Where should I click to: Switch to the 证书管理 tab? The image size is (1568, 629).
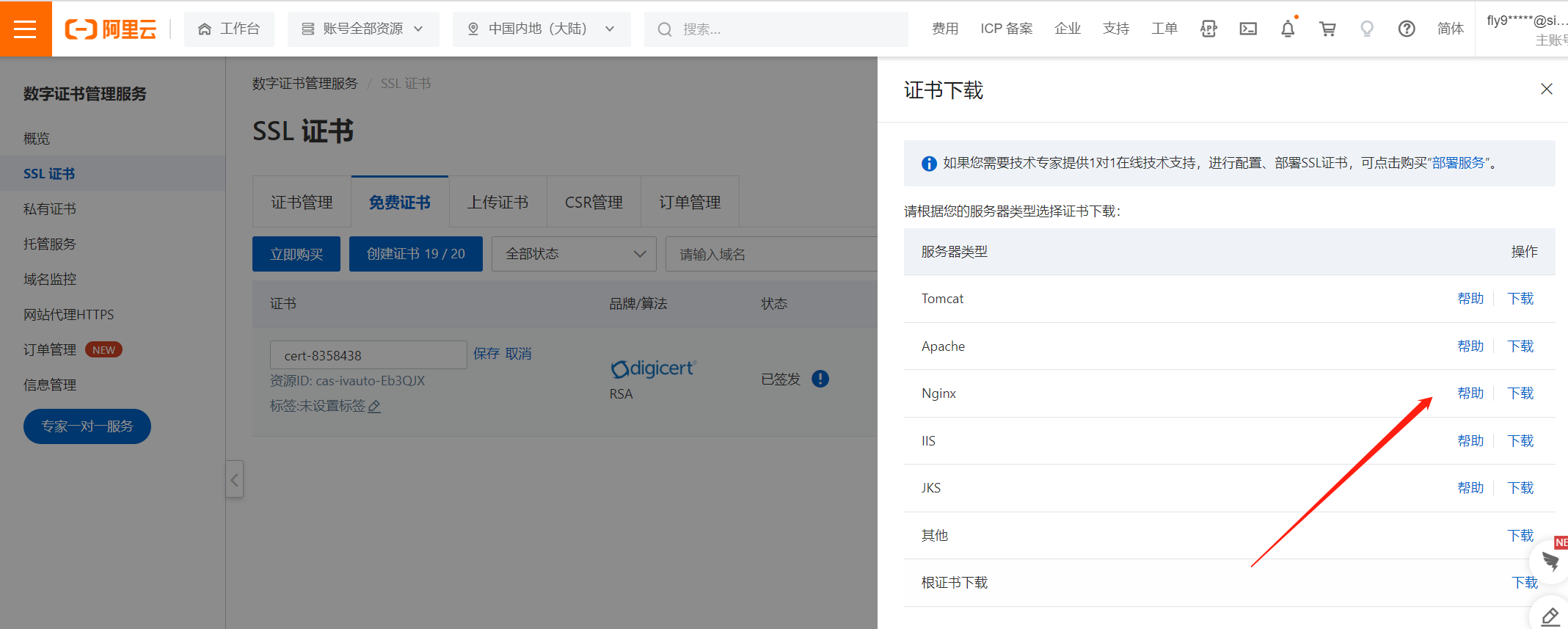(x=302, y=202)
